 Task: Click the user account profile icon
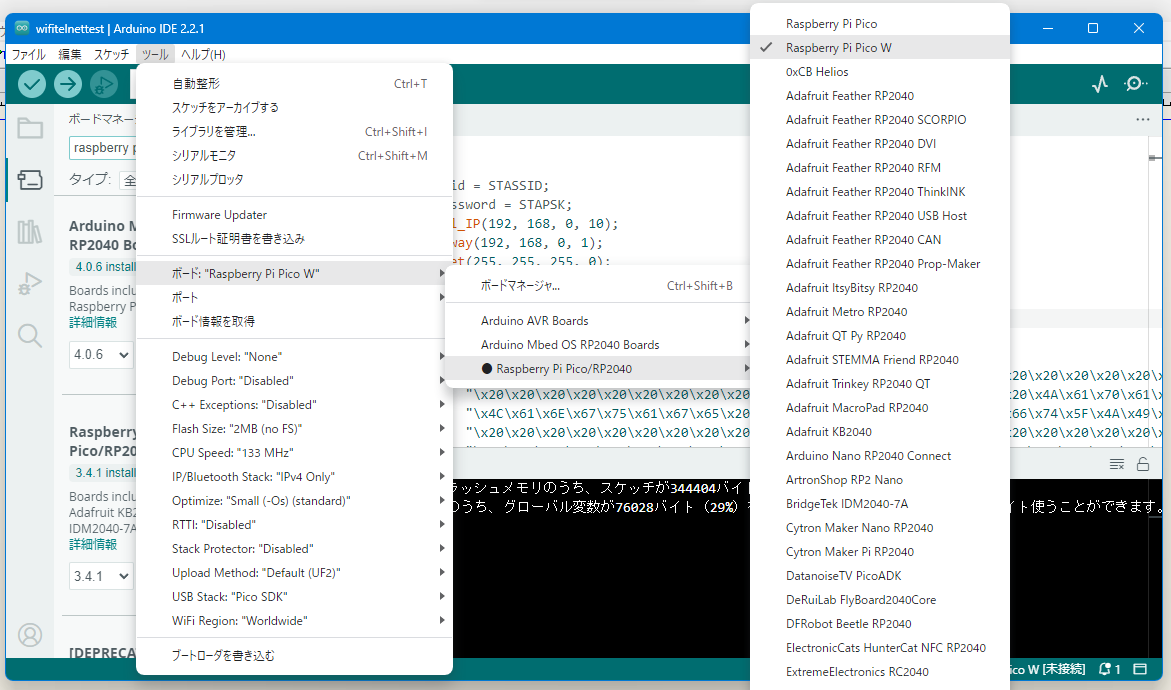tap(30, 635)
